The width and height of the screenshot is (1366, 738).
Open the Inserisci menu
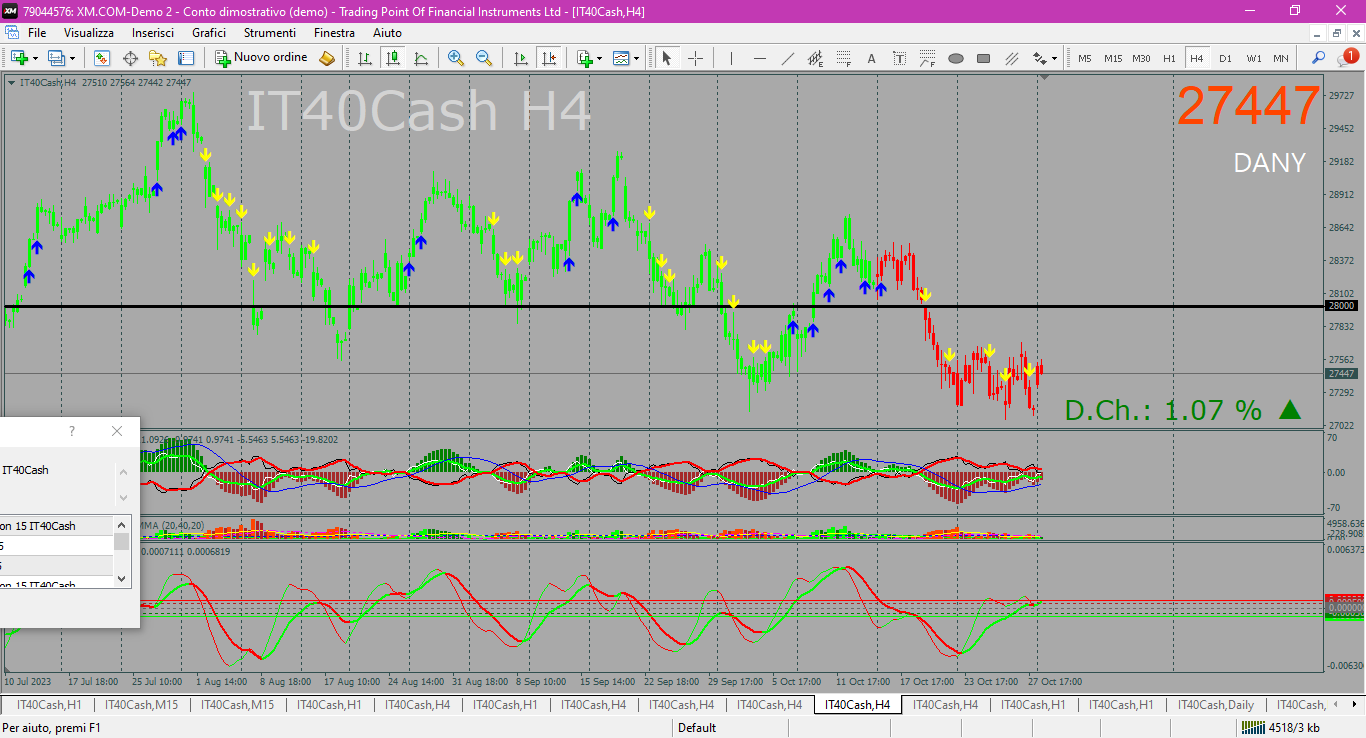click(153, 32)
